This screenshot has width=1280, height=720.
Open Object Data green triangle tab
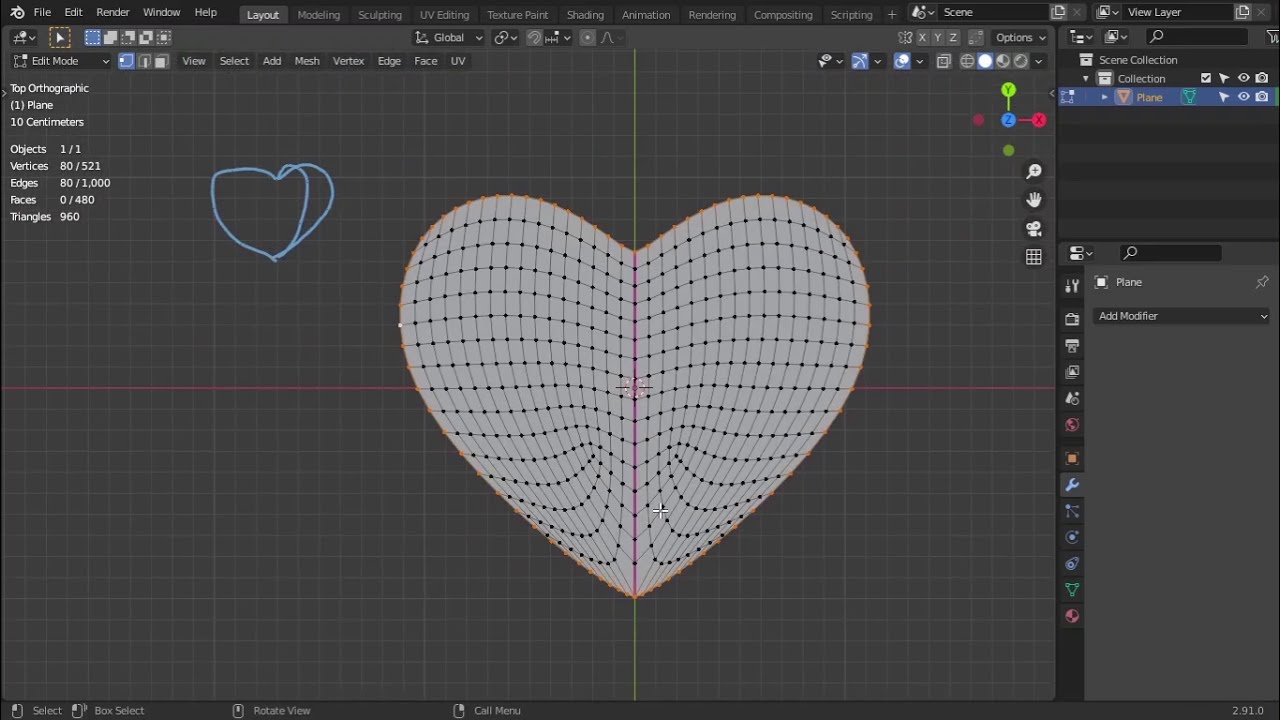point(1072,590)
